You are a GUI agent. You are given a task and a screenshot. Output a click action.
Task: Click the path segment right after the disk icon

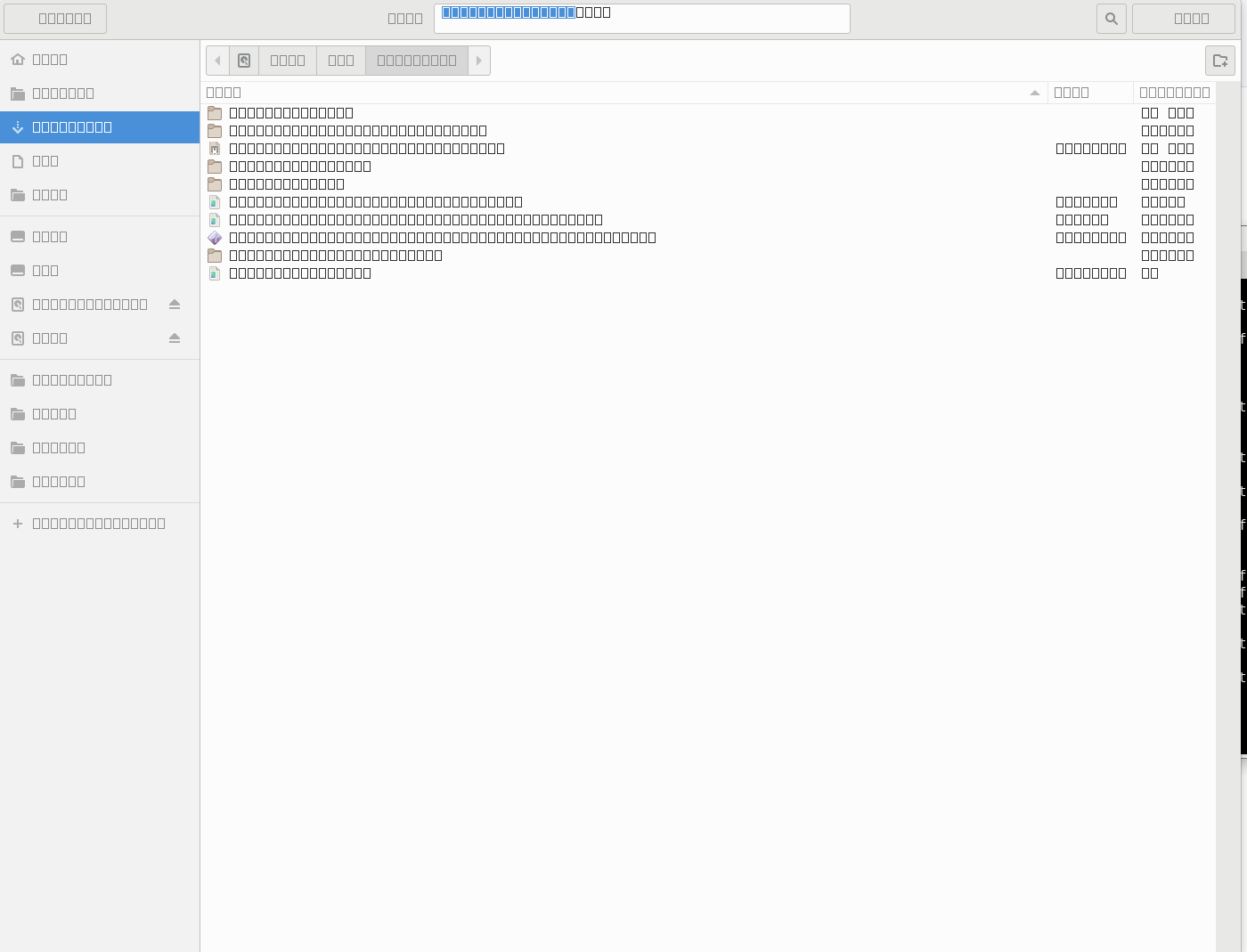pyautogui.click(x=288, y=61)
